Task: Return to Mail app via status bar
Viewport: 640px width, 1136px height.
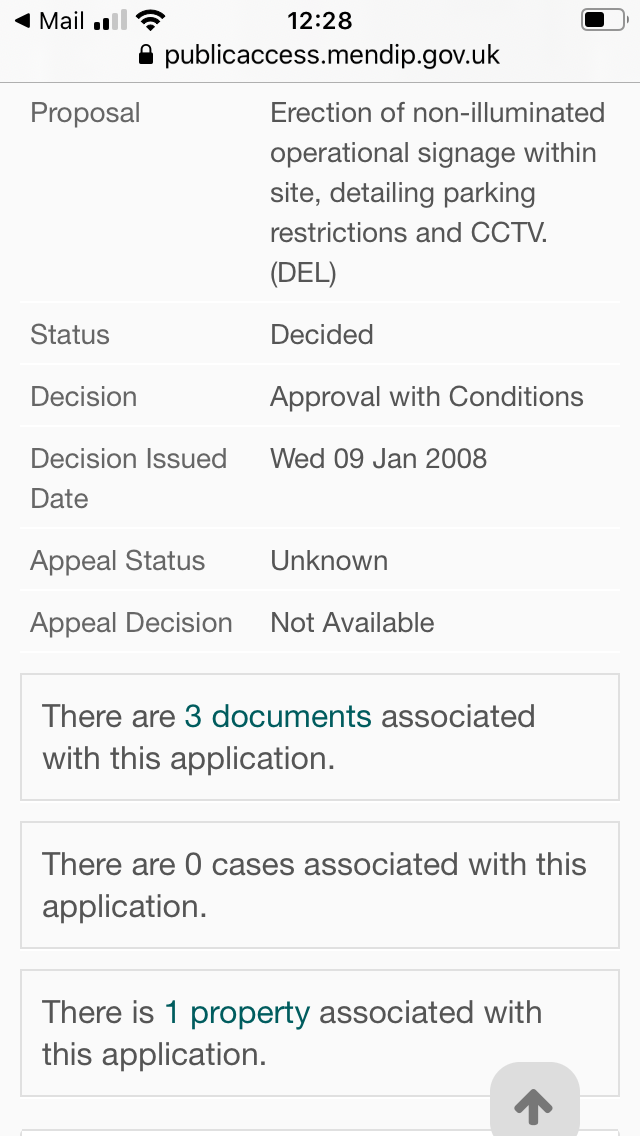Action: tap(50, 21)
